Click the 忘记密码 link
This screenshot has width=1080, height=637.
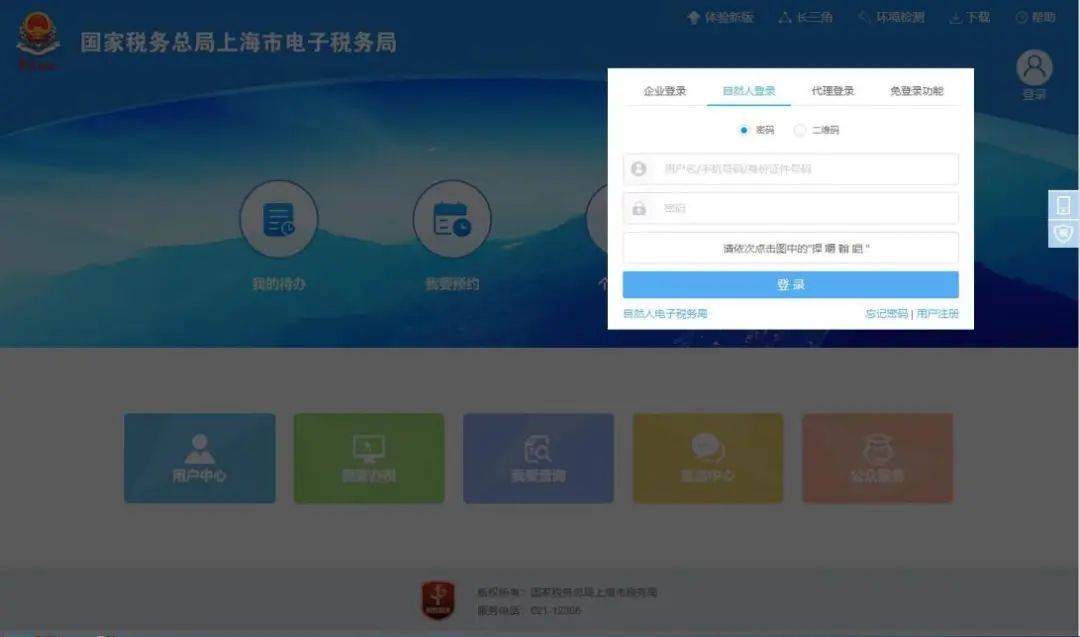(886, 314)
